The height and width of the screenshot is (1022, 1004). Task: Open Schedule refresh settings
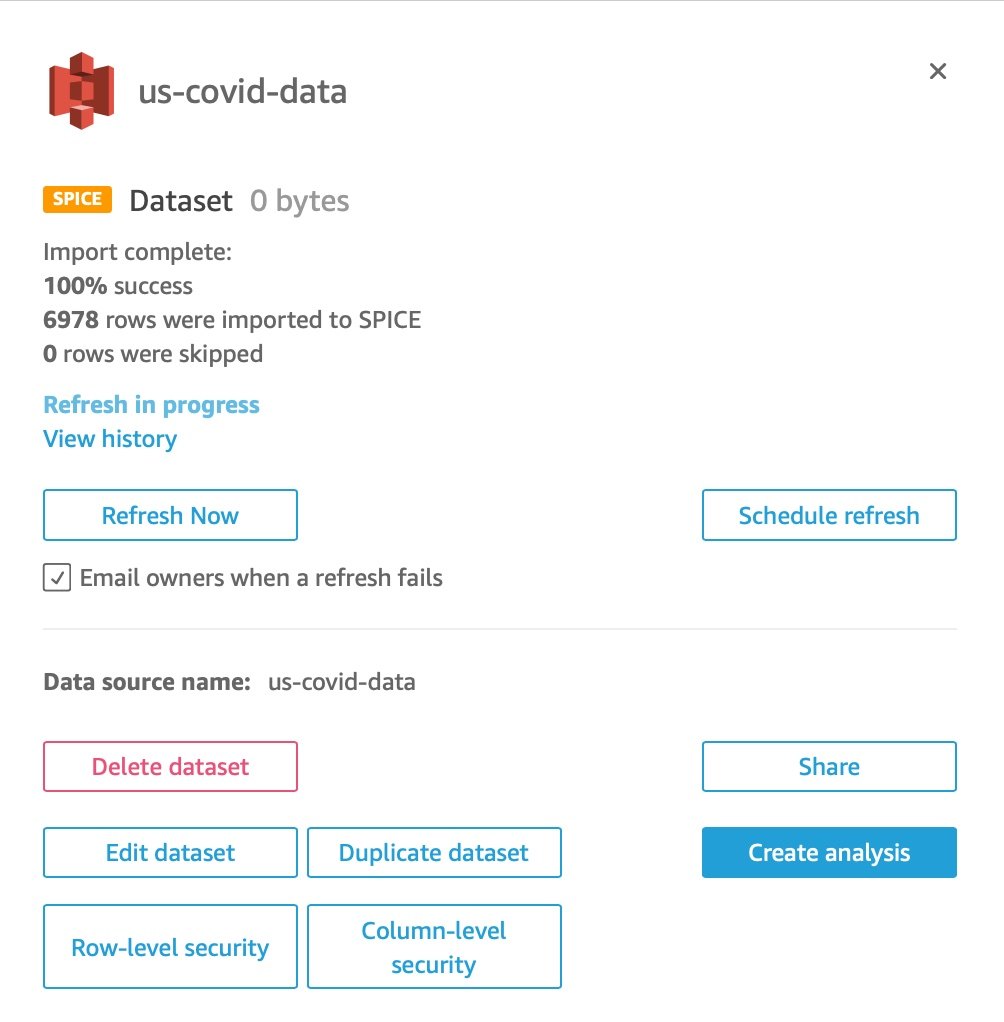828,515
